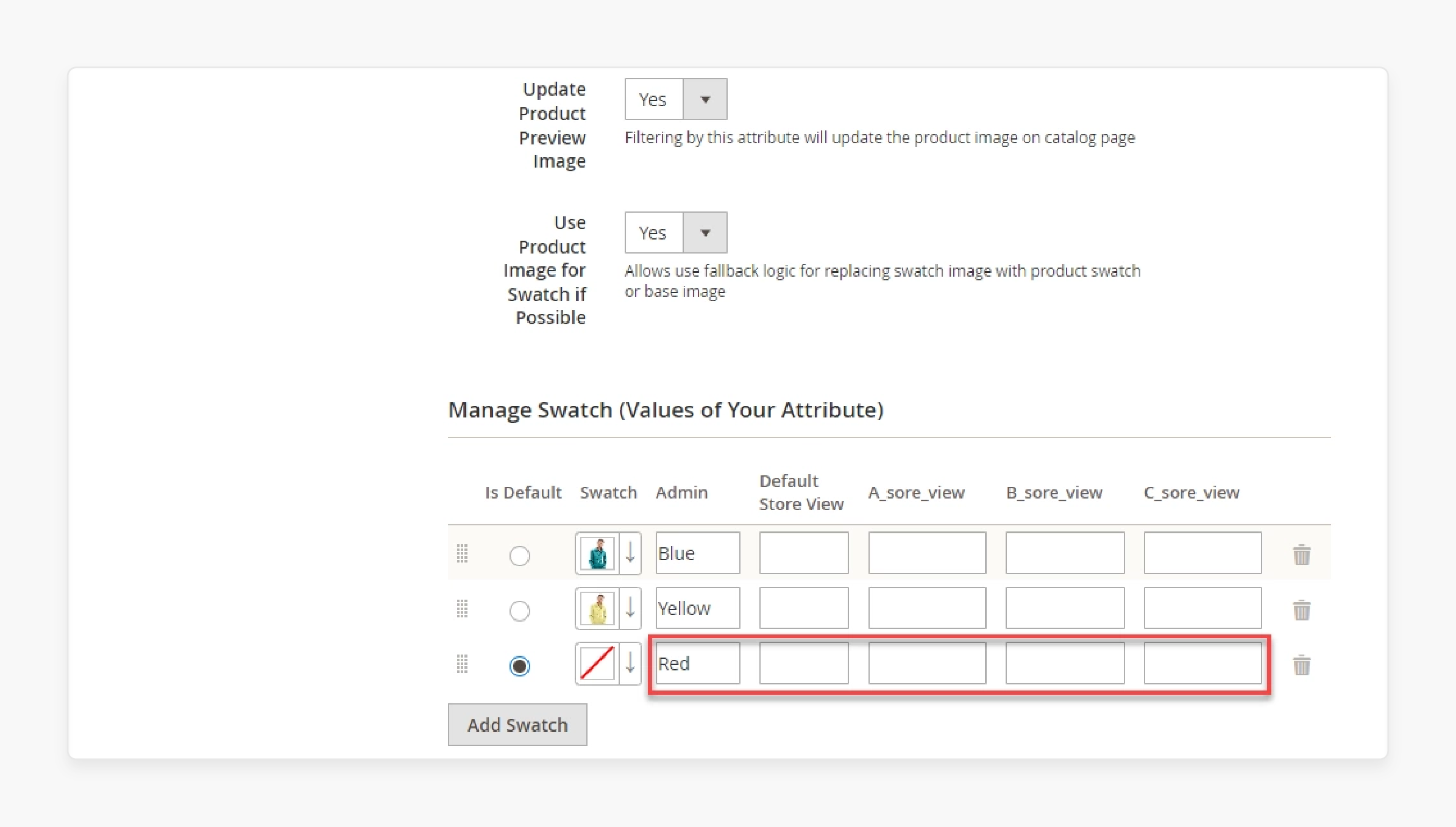1456x827 pixels.
Task: Click A_sore_view field in Blue row
Action: 927,553
